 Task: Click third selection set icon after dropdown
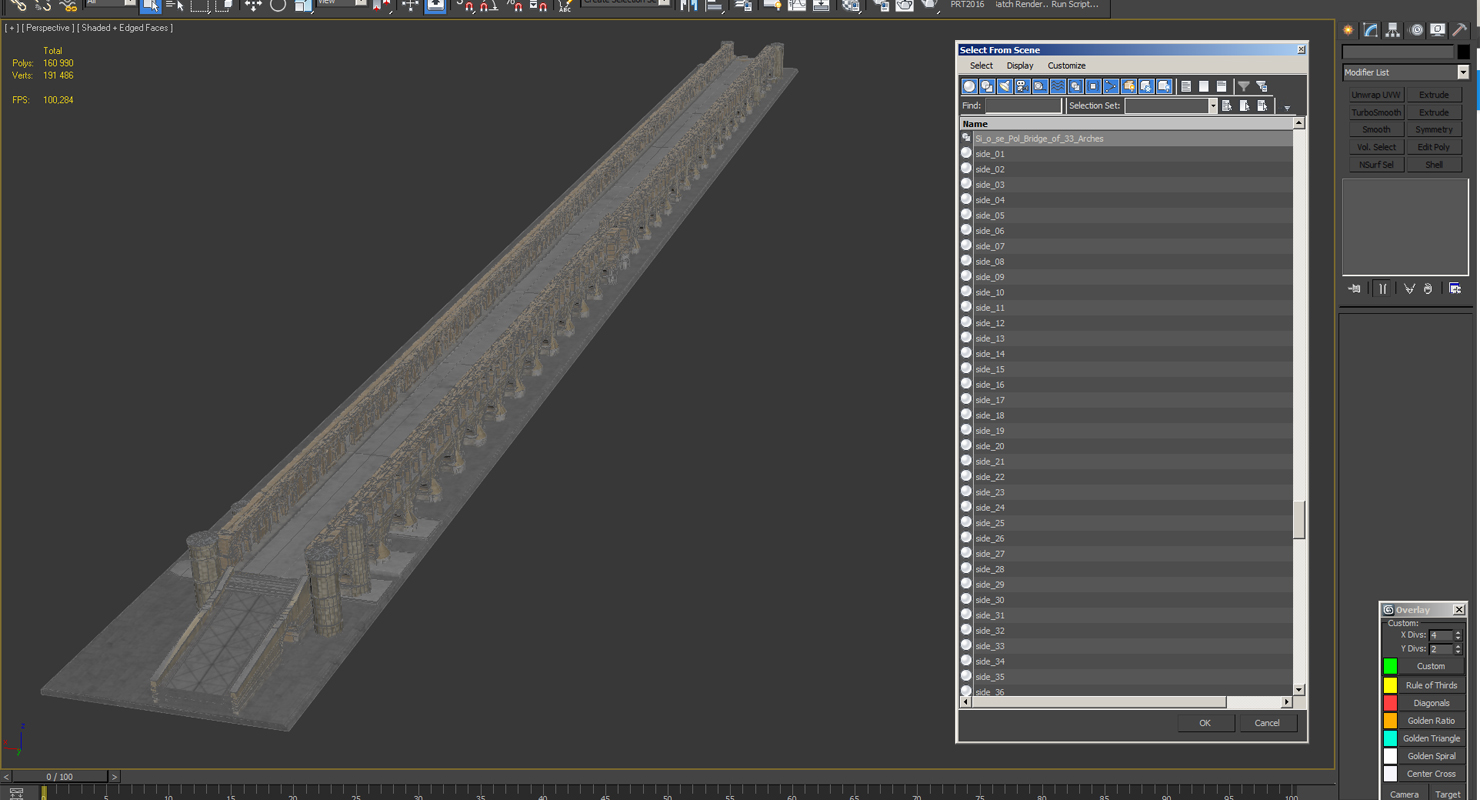(1263, 106)
